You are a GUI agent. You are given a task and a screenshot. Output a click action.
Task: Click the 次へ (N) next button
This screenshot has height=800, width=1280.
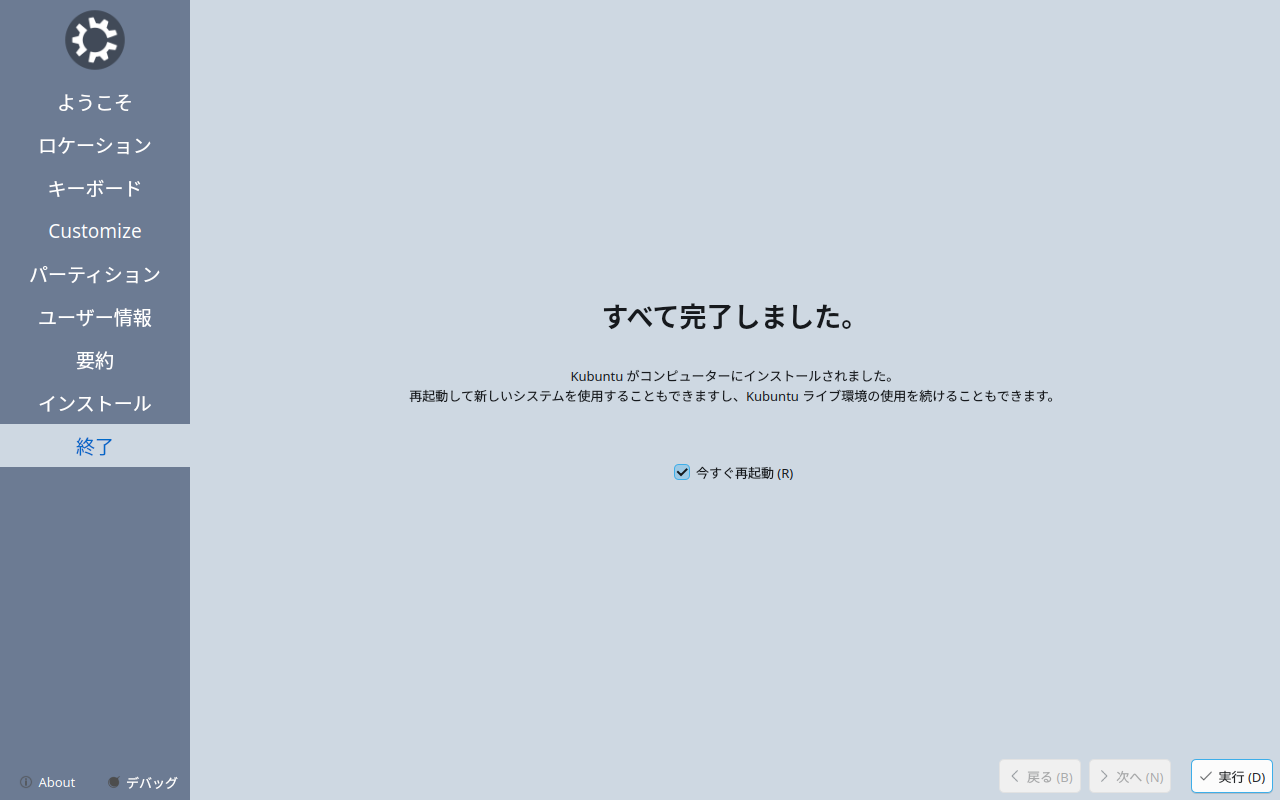click(1130, 776)
